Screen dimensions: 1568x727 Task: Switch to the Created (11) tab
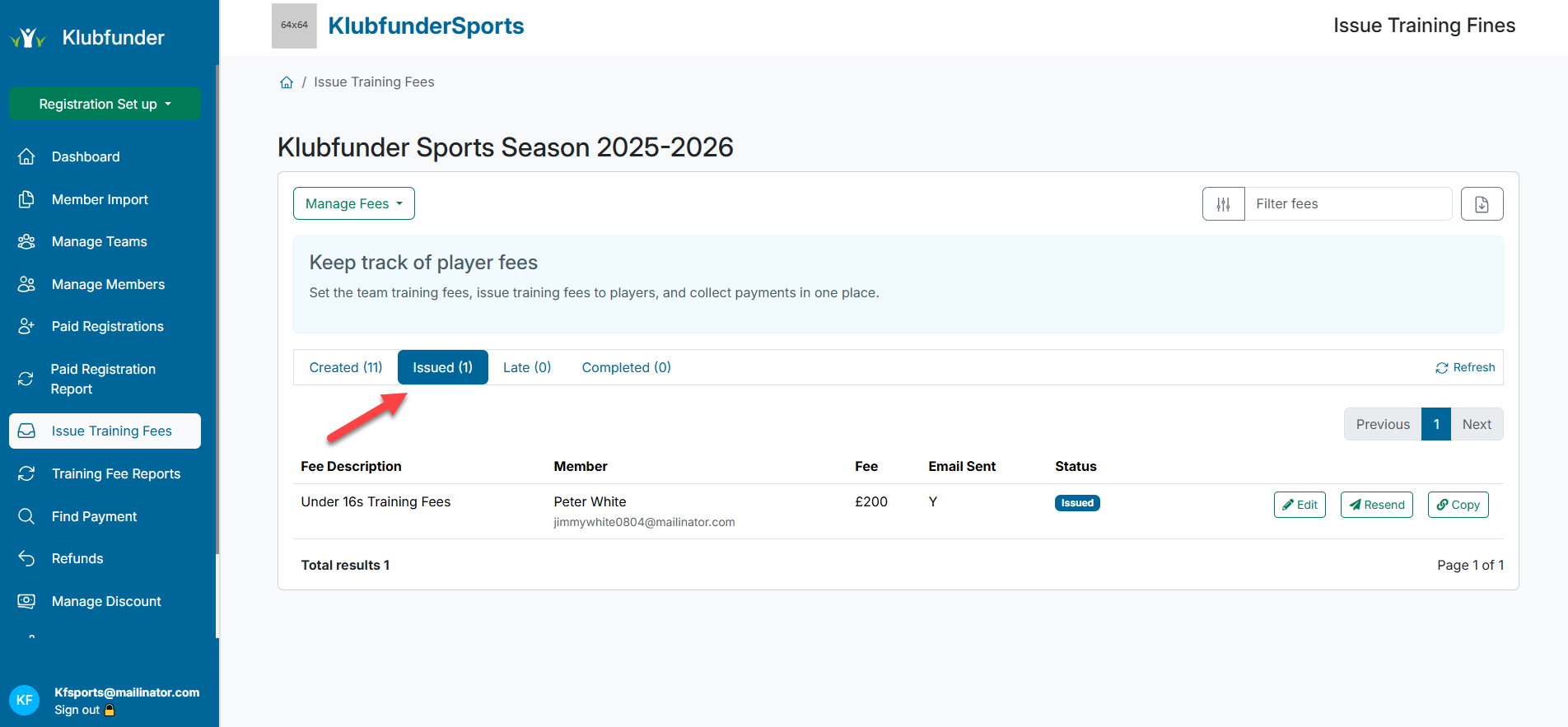(x=345, y=367)
